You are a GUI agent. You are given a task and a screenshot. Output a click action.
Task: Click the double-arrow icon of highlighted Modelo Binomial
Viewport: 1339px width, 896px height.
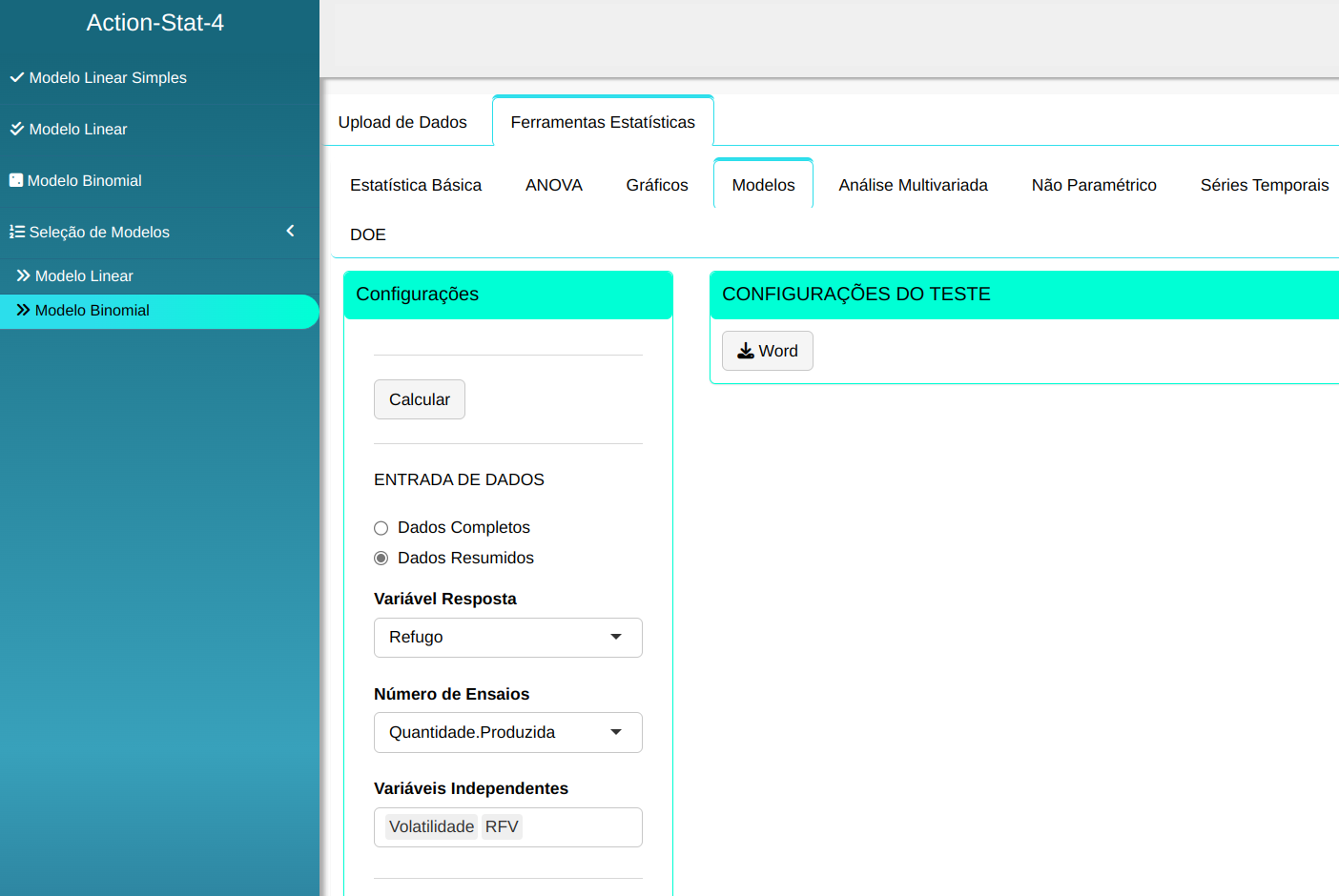pyautogui.click(x=23, y=310)
